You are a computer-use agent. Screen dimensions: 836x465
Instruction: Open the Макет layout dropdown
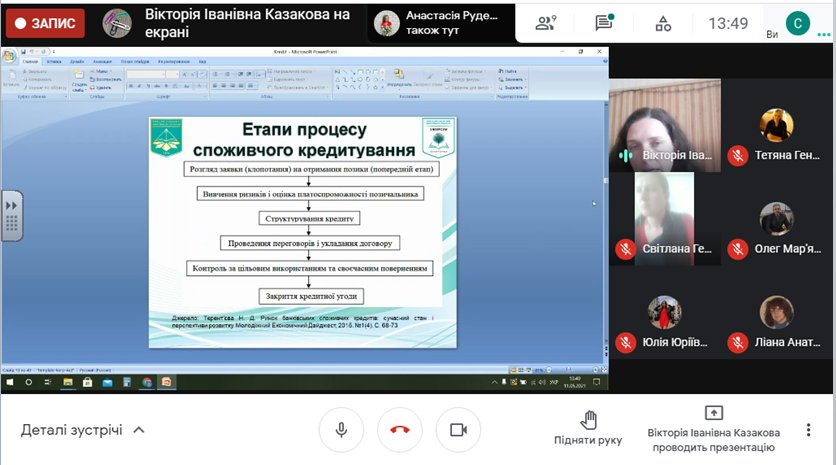(x=101, y=71)
